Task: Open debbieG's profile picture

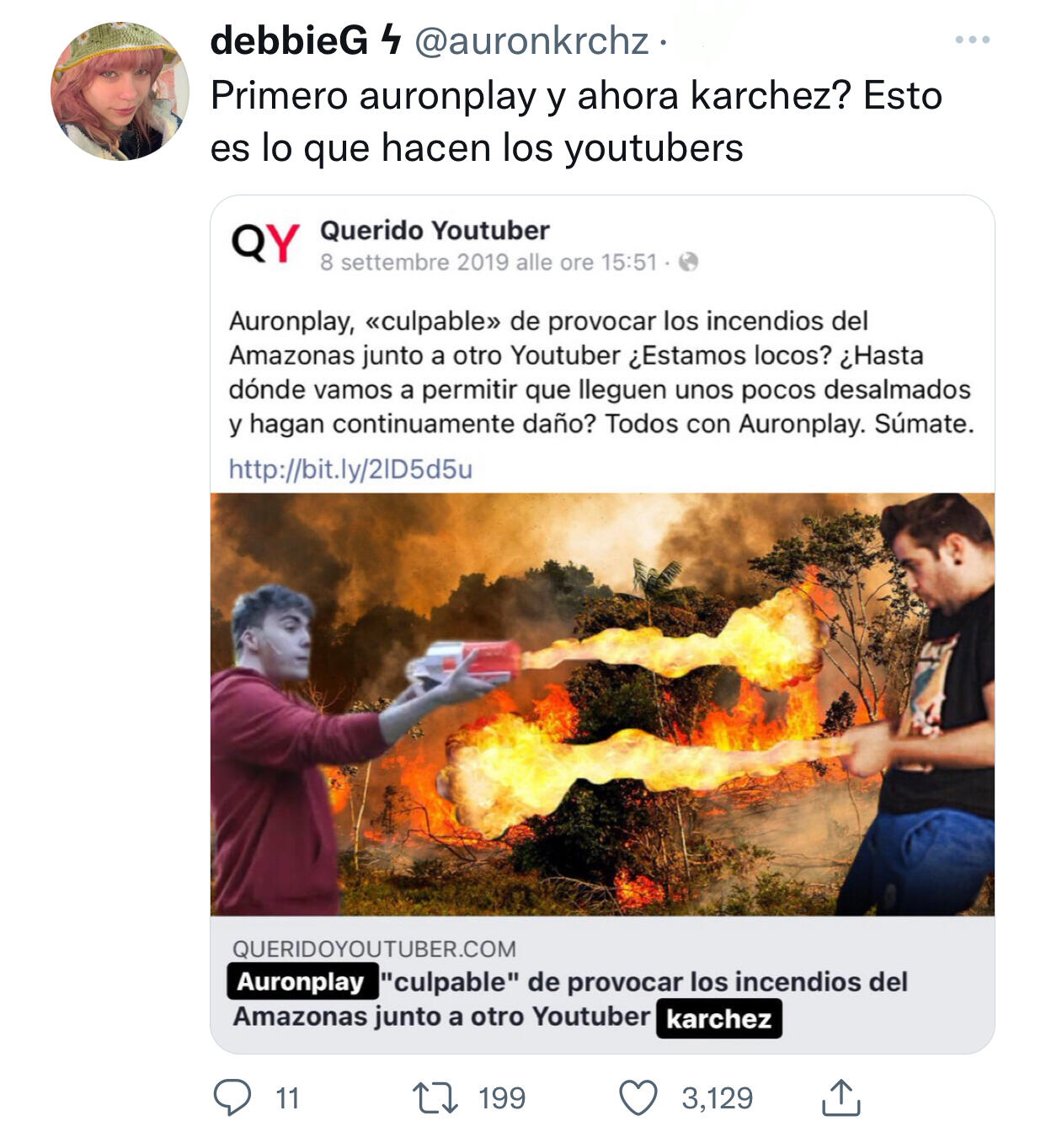Action: coord(120,91)
